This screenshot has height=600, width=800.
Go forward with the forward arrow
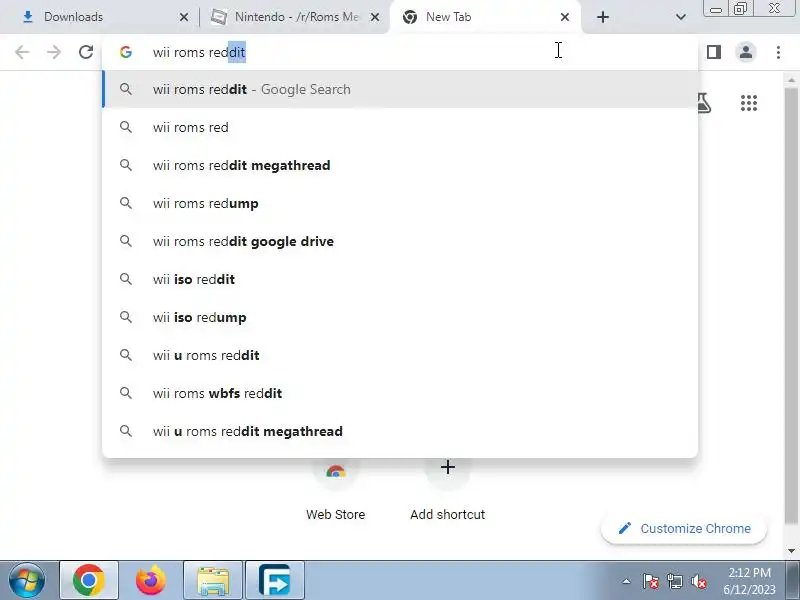pyautogui.click(x=54, y=52)
